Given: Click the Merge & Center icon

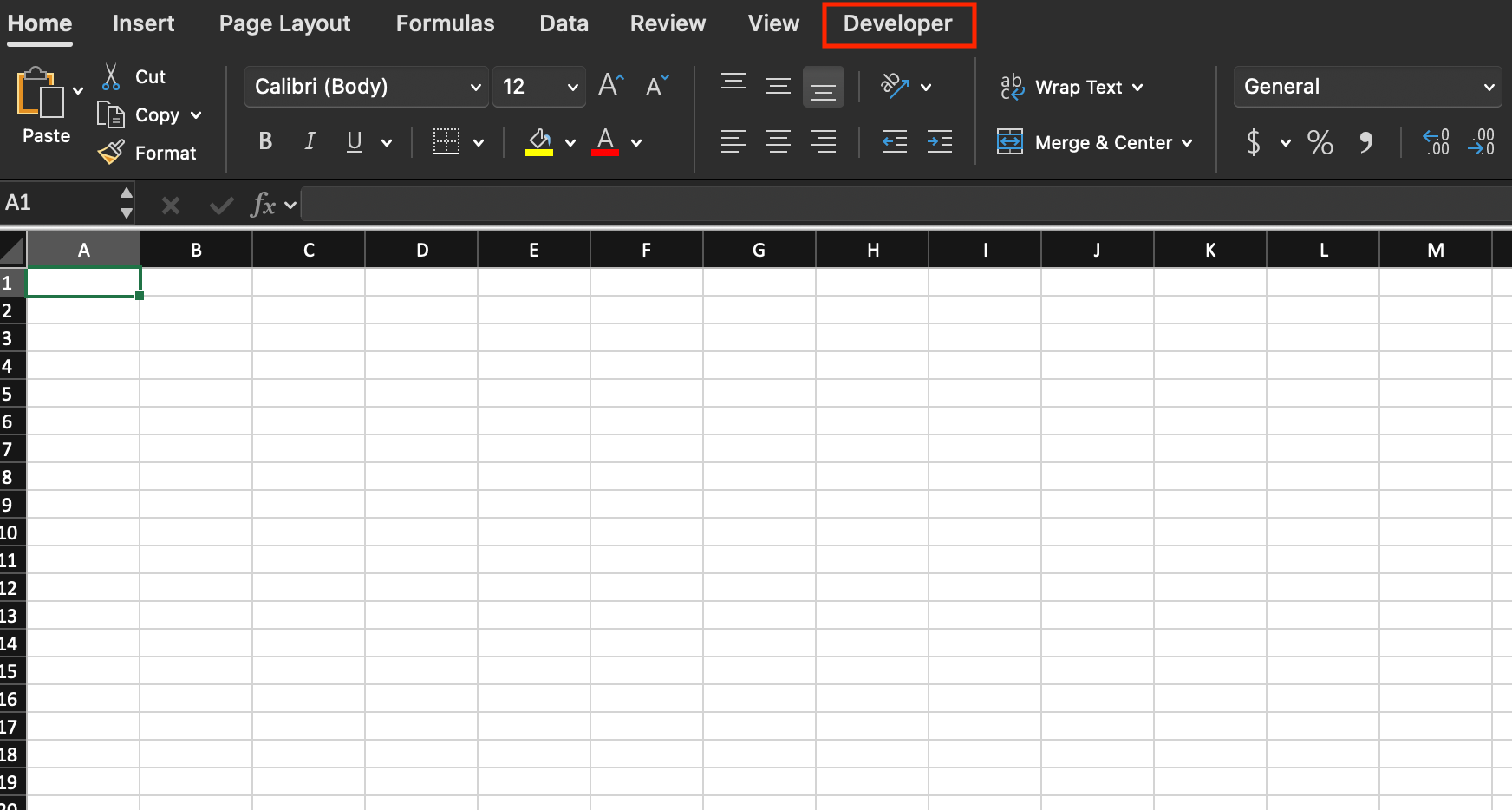Looking at the screenshot, I should tap(1010, 142).
